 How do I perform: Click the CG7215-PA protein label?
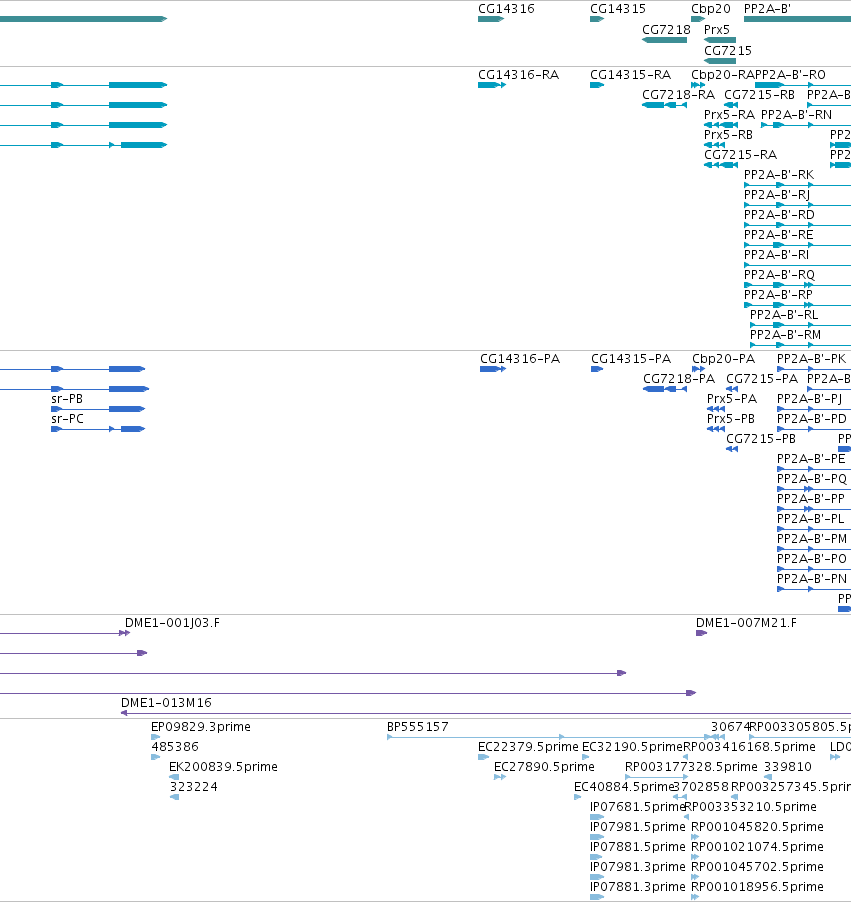point(762,379)
